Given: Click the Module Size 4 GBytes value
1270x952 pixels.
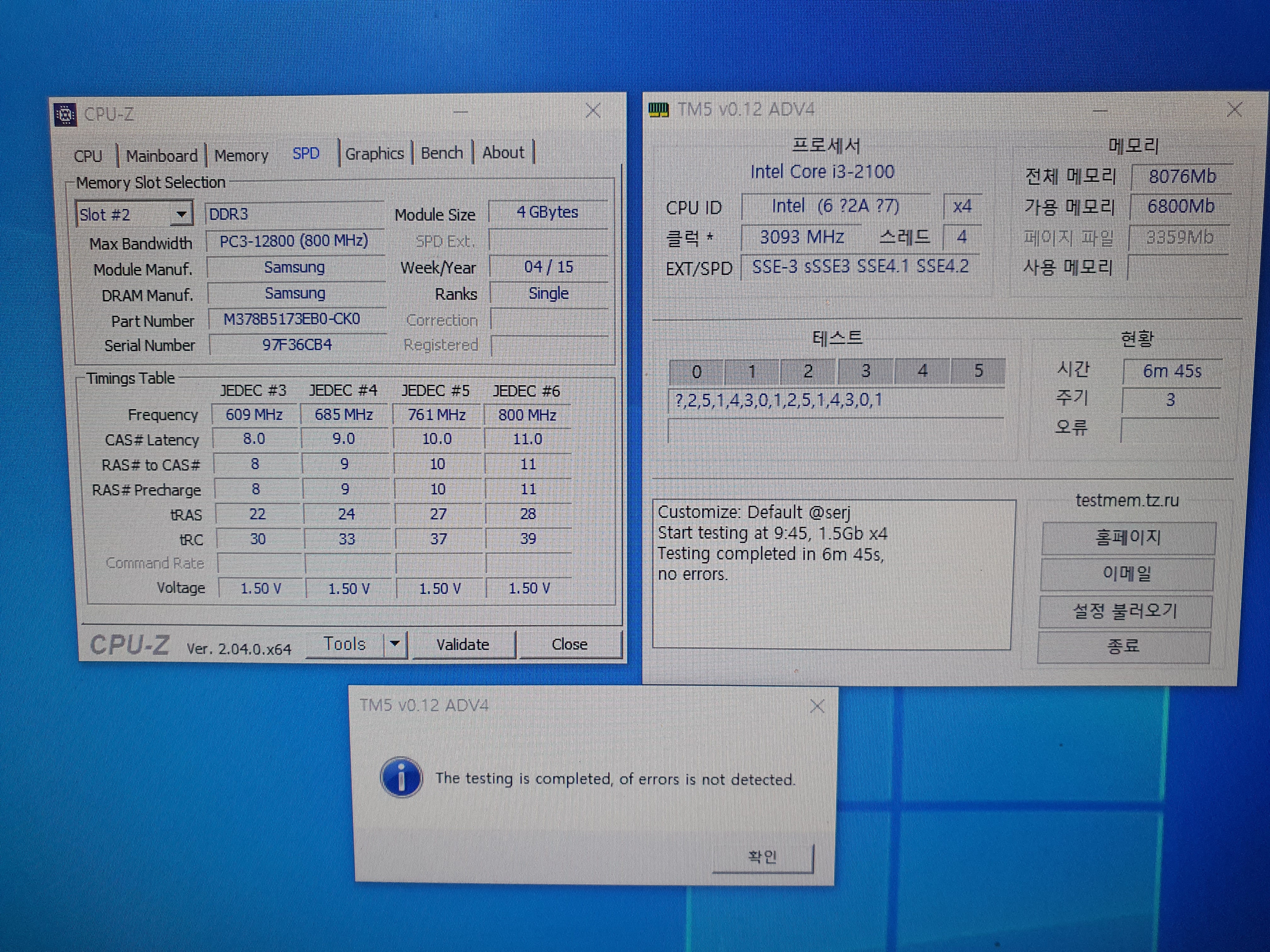Looking at the screenshot, I should [x=548, y=212].
